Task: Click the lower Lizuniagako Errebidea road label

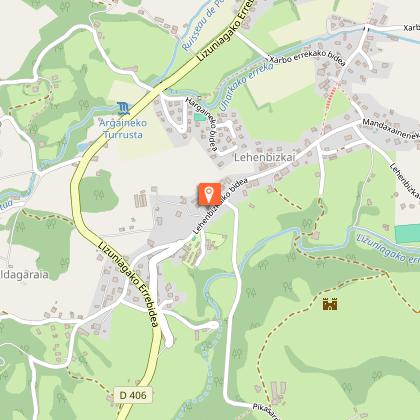Action: click(x=127, y=284)
